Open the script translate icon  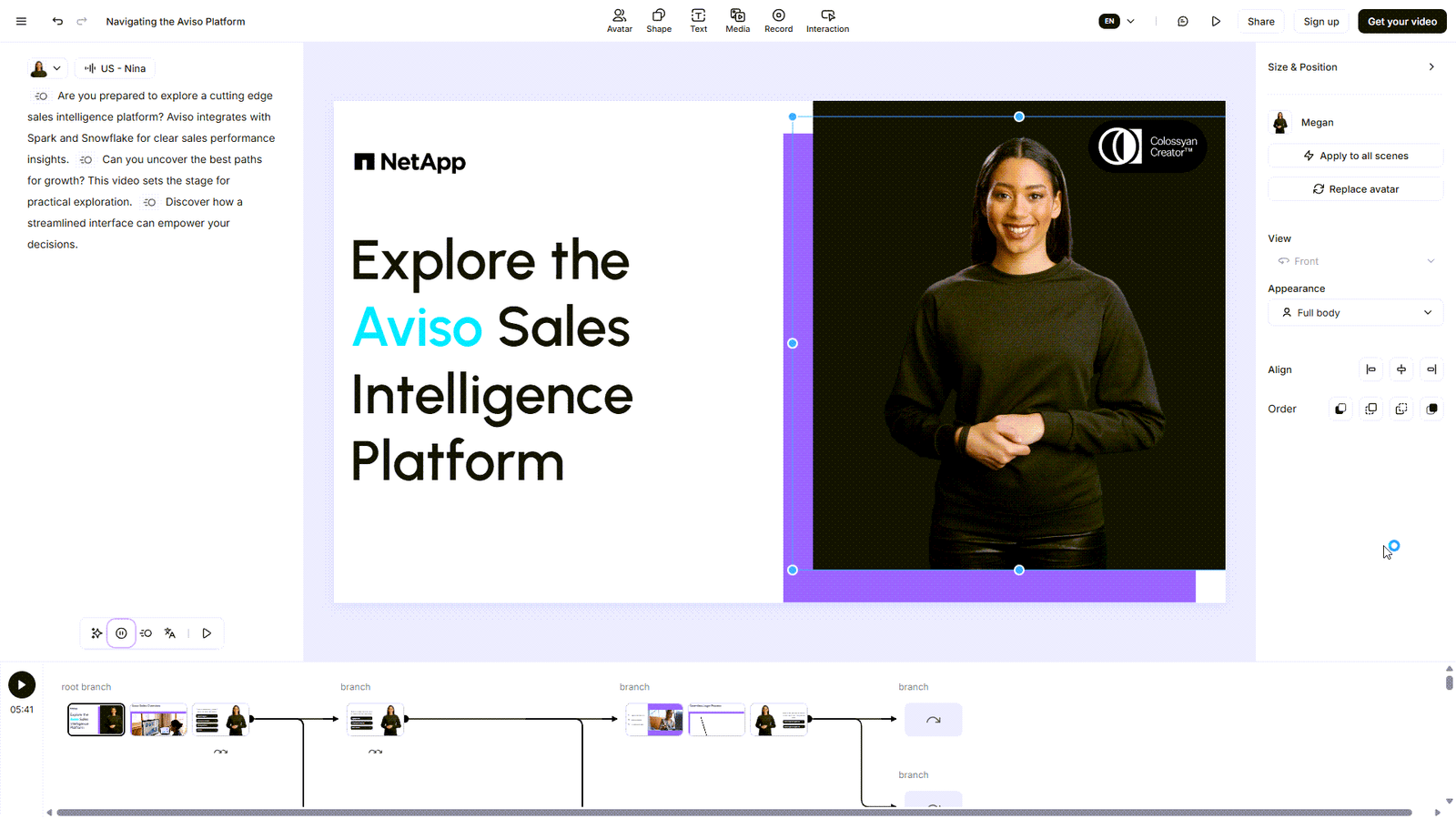tap(170, 633)
